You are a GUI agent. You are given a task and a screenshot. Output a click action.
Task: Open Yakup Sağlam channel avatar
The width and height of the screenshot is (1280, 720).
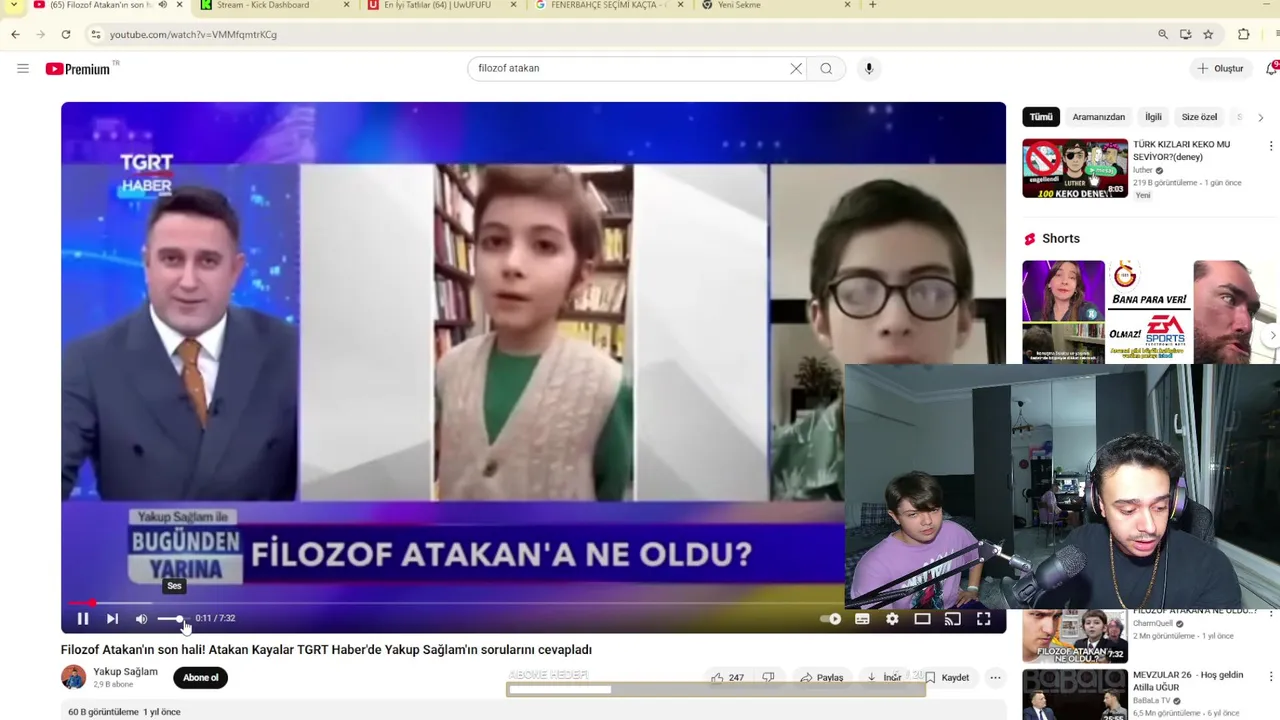coord(74,677)
